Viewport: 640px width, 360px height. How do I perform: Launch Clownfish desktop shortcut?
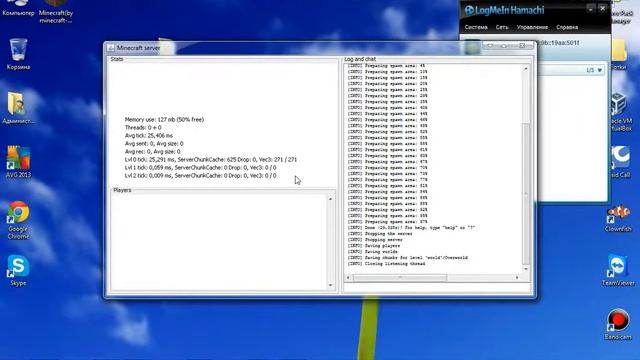point(618,213)
